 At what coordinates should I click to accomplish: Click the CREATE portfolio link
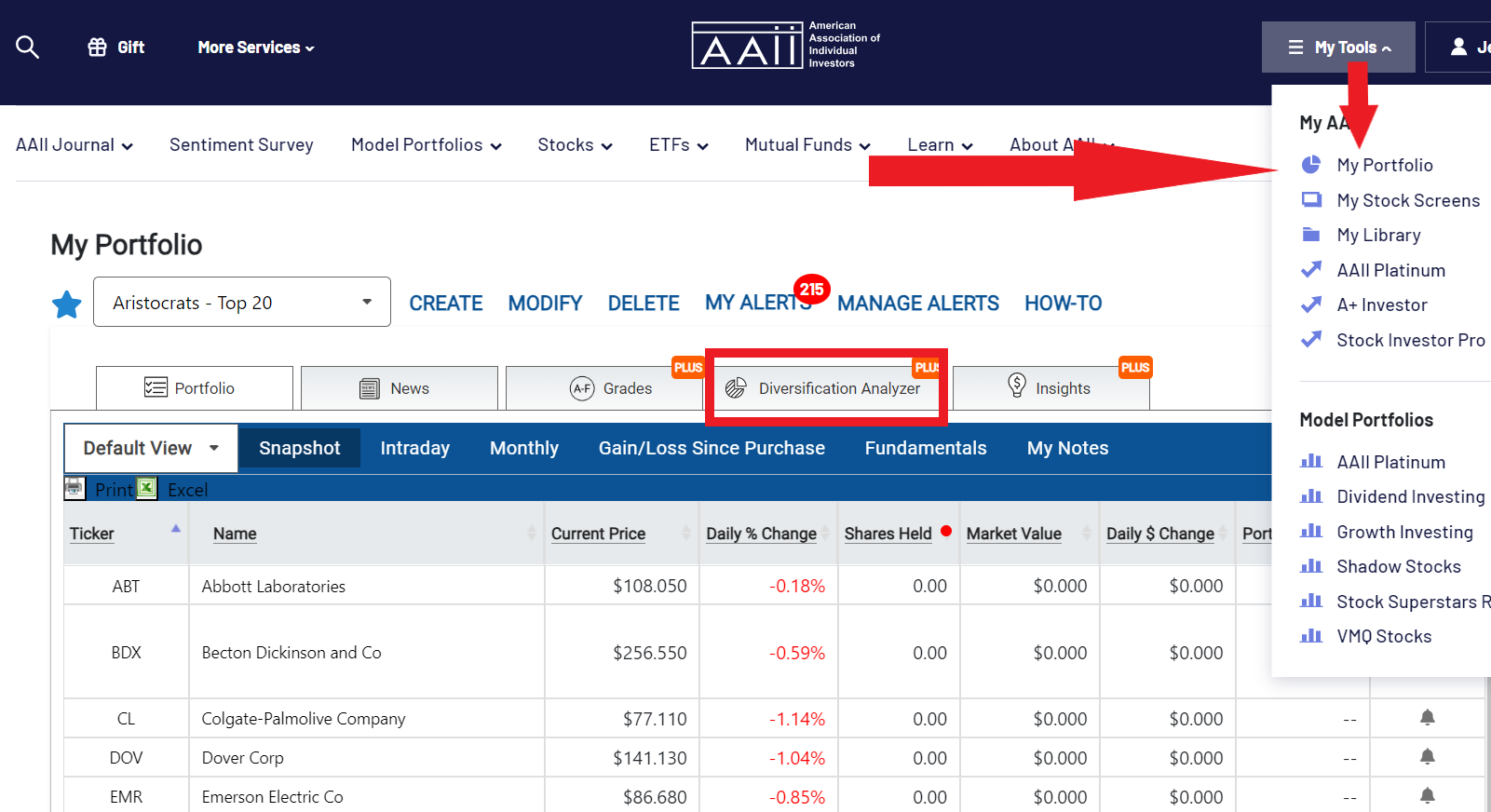tap(446, 304)
